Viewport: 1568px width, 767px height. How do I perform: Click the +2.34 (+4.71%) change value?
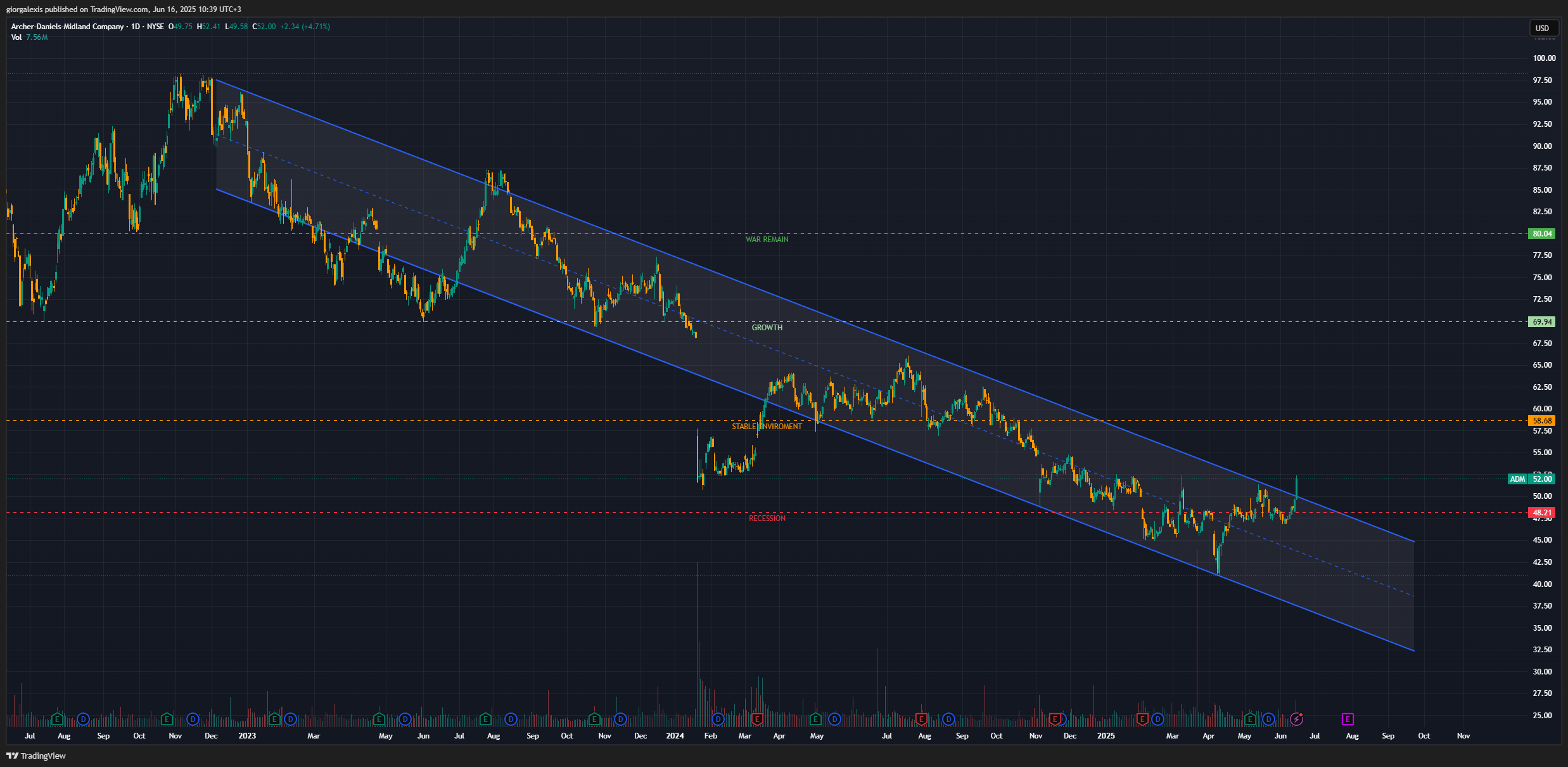(305, 27)
